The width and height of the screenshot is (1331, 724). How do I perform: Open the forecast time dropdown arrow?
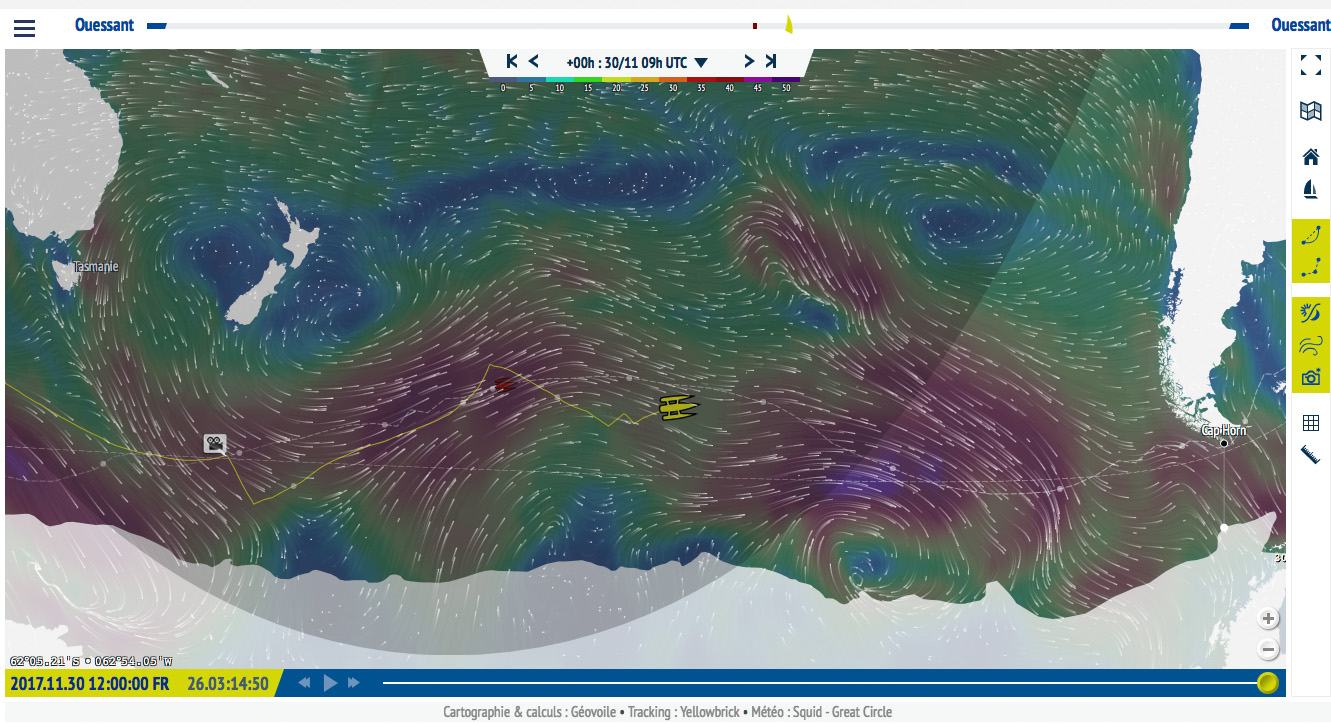coord(701,62)
